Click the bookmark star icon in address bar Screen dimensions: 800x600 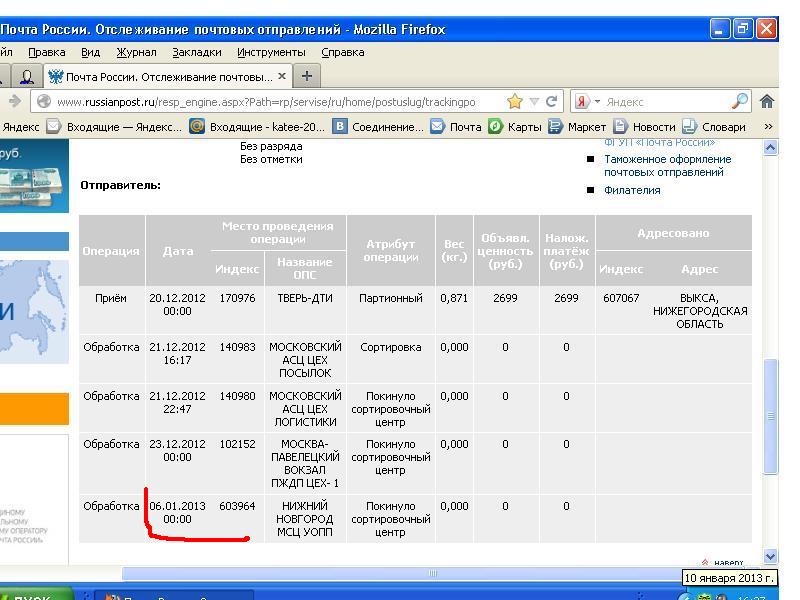[x=515, y=102]
